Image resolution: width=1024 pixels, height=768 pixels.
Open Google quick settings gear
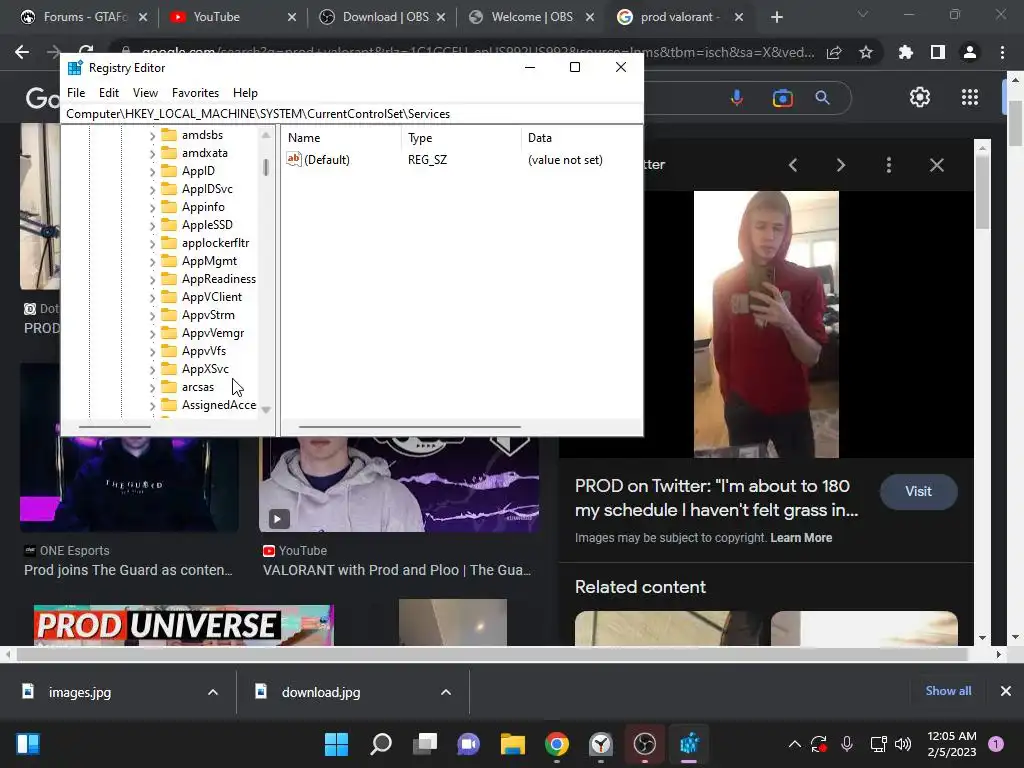920,97
